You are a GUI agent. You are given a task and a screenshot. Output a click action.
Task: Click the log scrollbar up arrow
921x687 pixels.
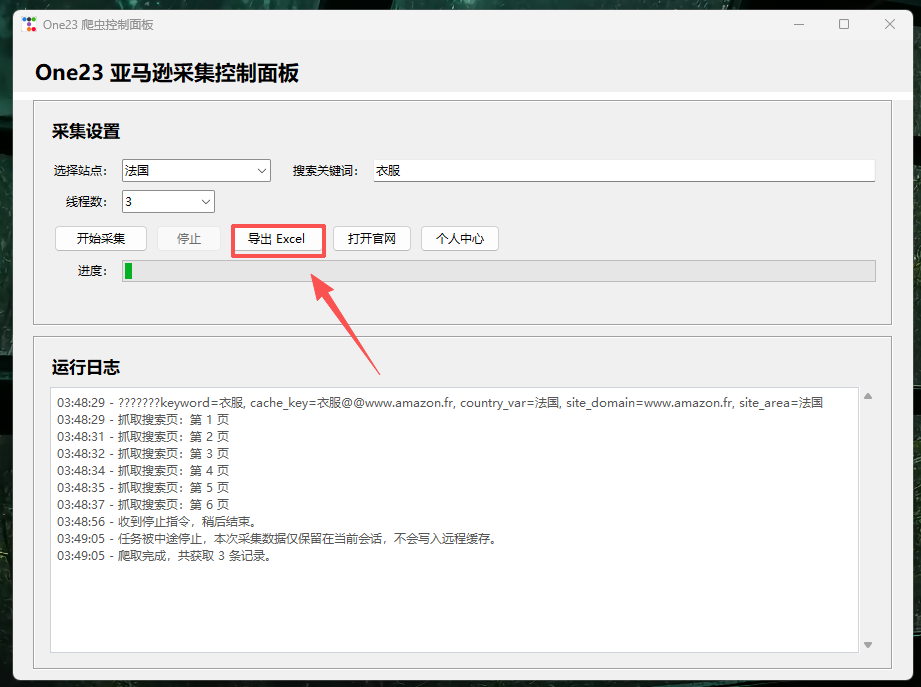point(868,397)
